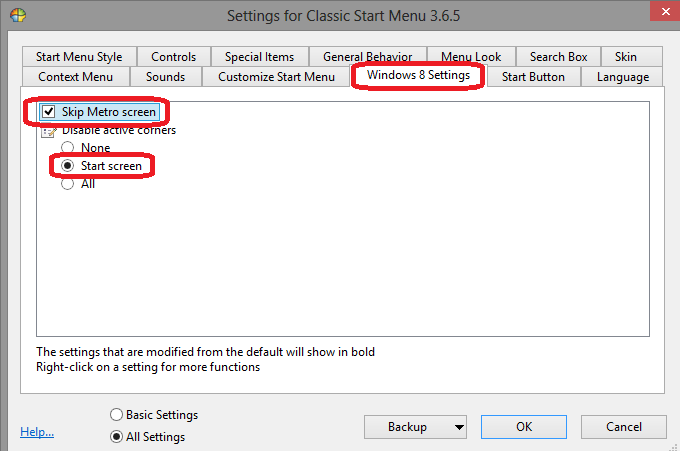Image resolution: width=680 pixels, height=451 pixels.
Task: Open the Special Items tab
Action: 259,57
